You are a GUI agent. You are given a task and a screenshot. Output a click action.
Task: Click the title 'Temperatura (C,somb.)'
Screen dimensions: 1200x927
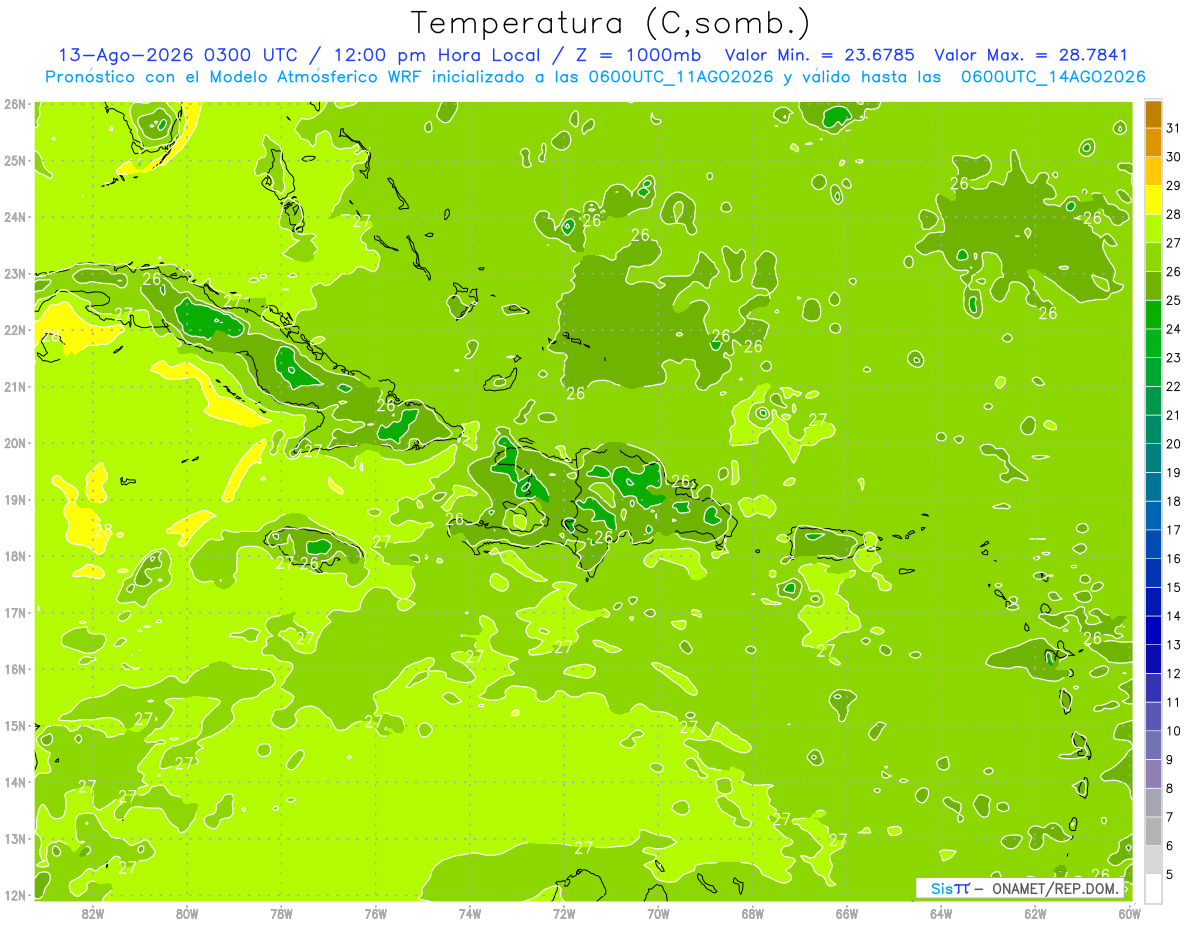pos(611,23)
